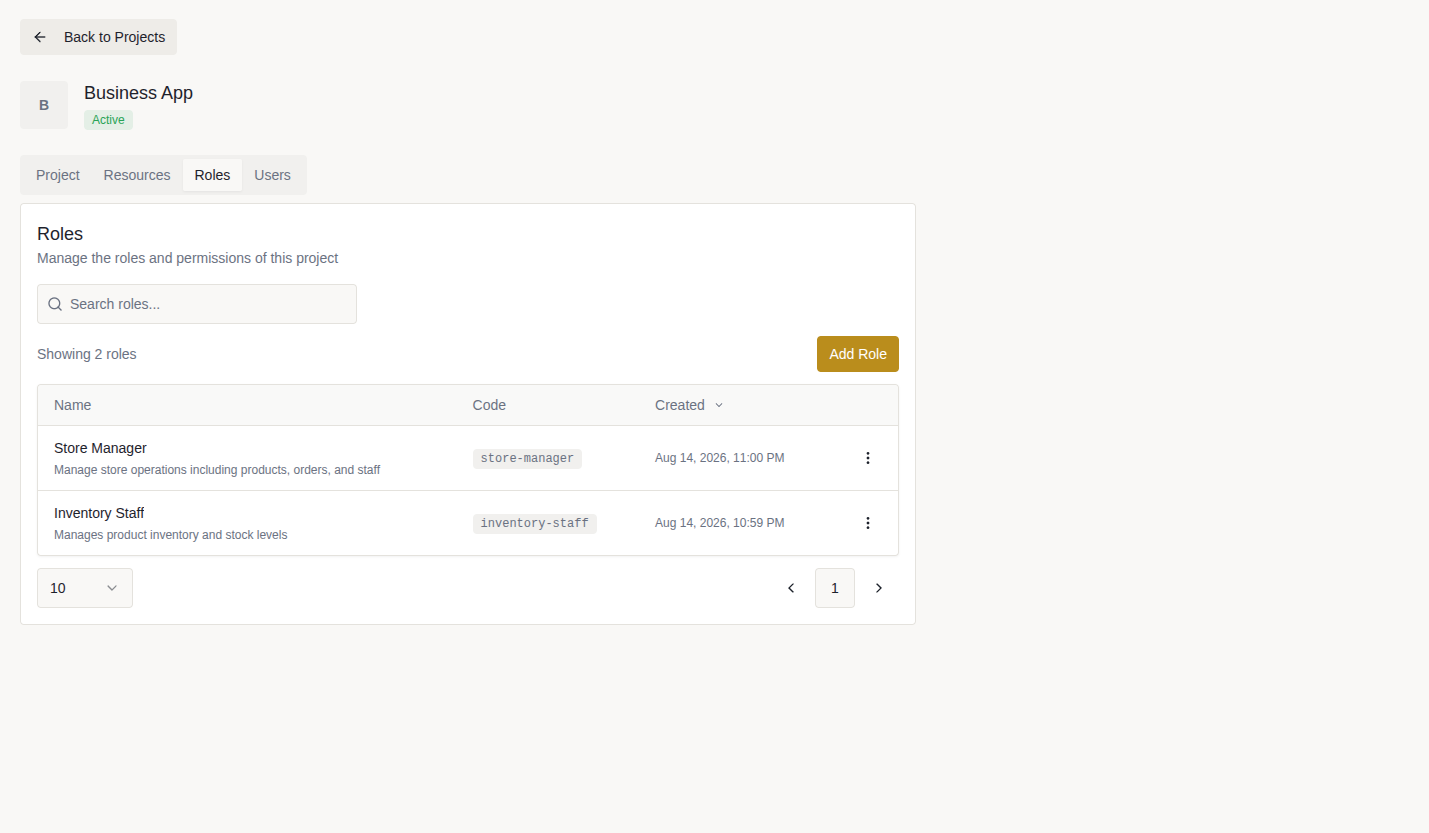Open the Inventory Staff row actions menu

coord(867,523)
